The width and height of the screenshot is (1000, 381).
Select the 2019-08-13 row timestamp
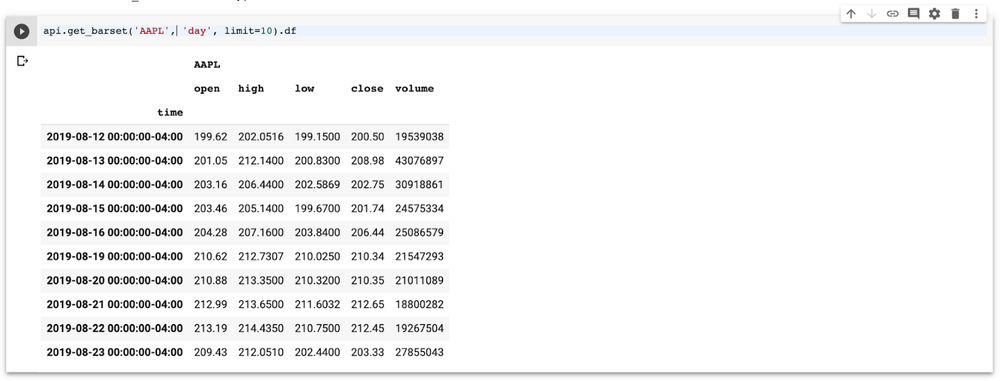(x=115, y=160)
